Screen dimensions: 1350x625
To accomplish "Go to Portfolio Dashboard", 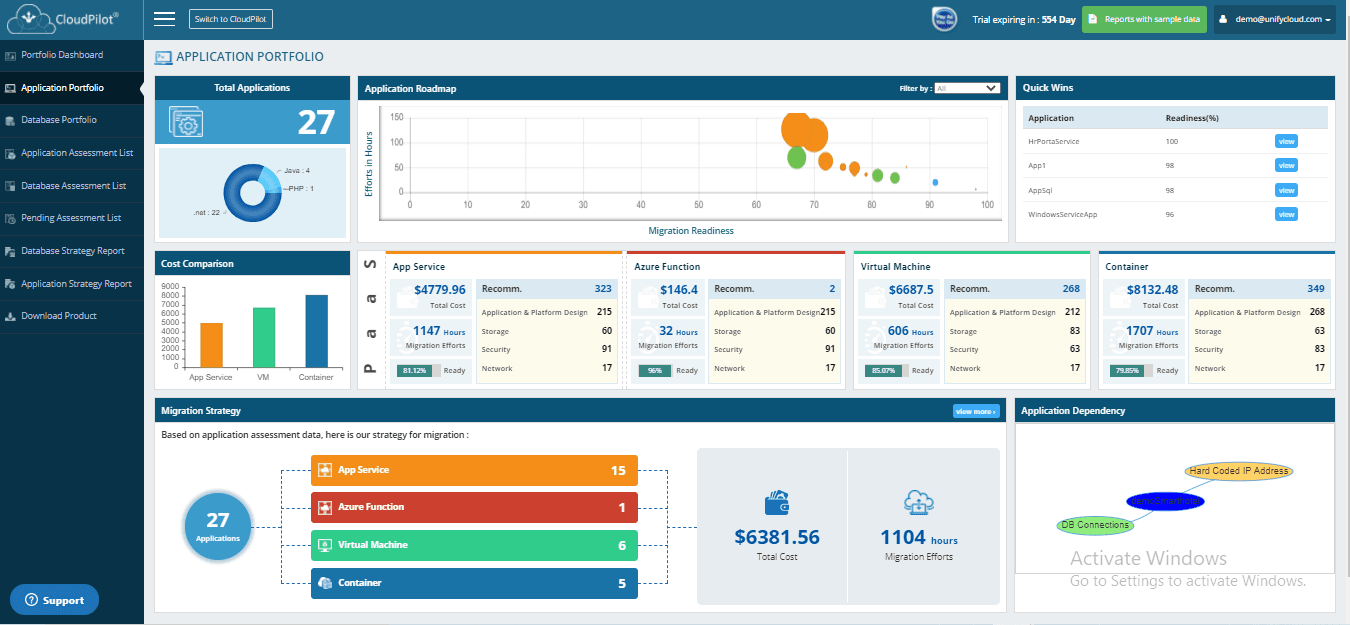I will tap(62, 55).
